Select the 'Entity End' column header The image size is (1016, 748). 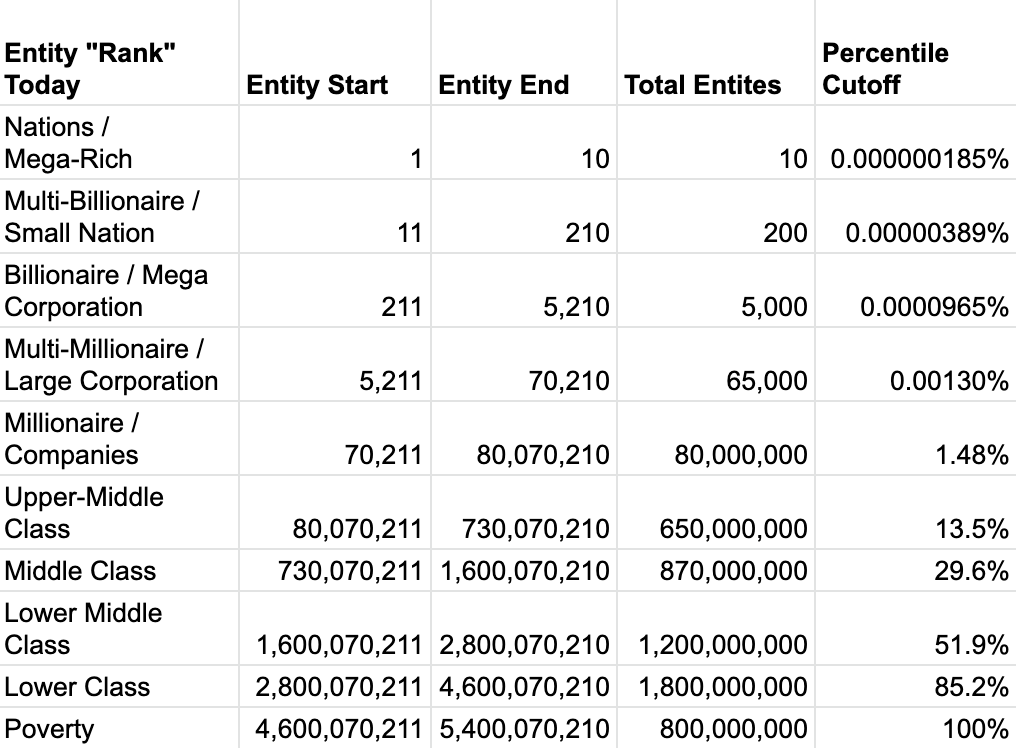[503, 85]
